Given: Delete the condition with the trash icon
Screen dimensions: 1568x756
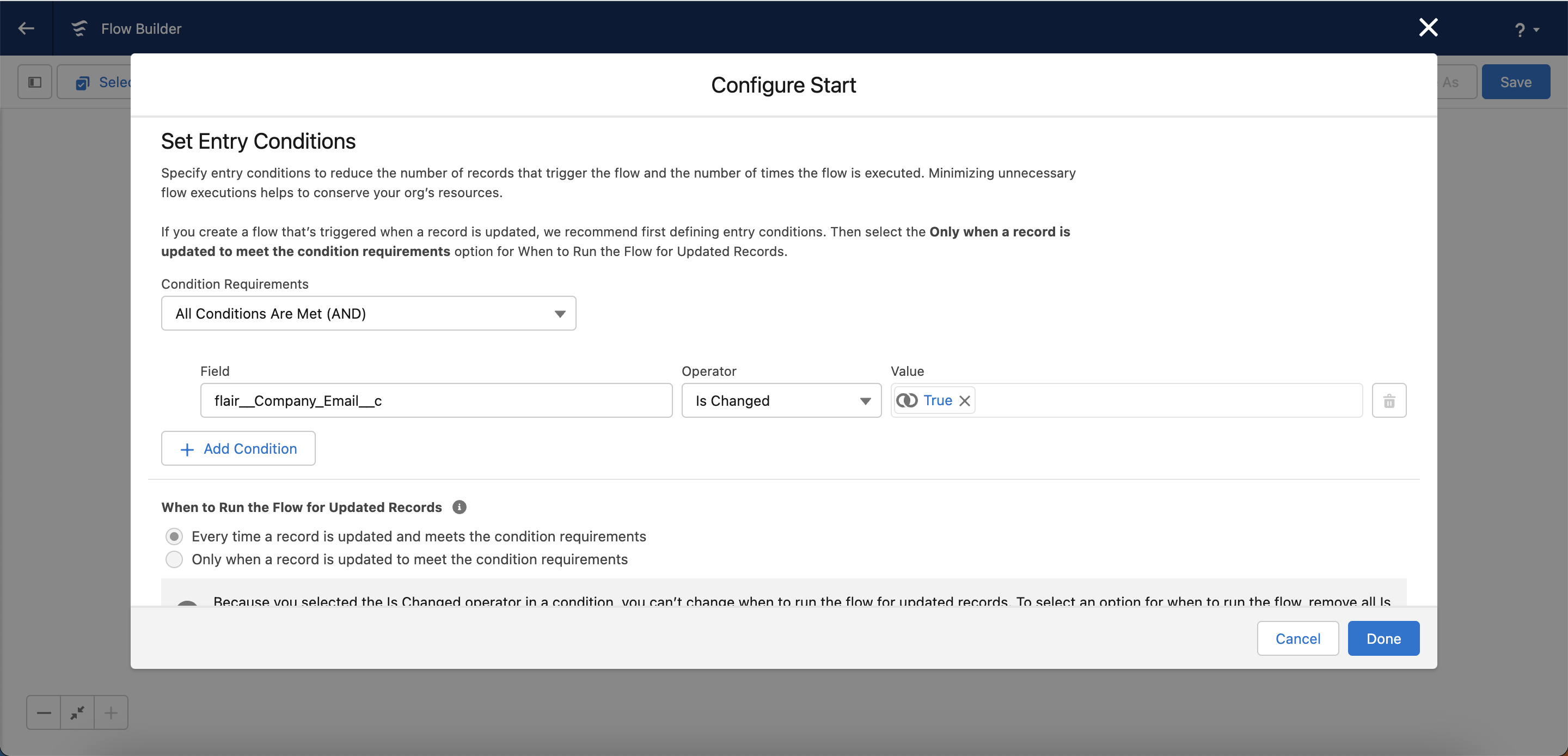Looking at the screenshot, I should tap(1388, 401).
